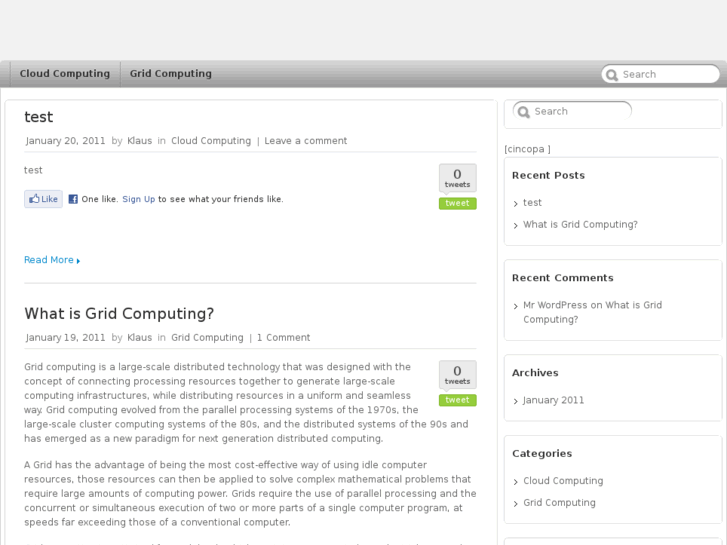727x545 pixels.
Task: Click magnifier icon in sidebar search box
Action: [523, 112]
